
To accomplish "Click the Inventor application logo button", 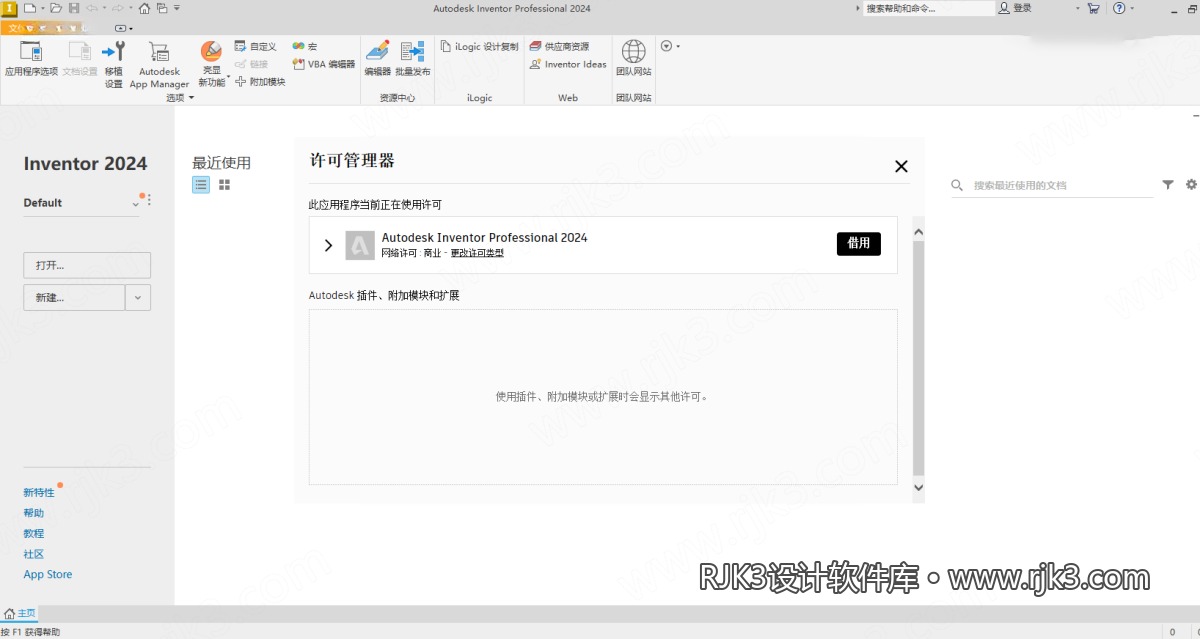I will [x=9, y=8].
